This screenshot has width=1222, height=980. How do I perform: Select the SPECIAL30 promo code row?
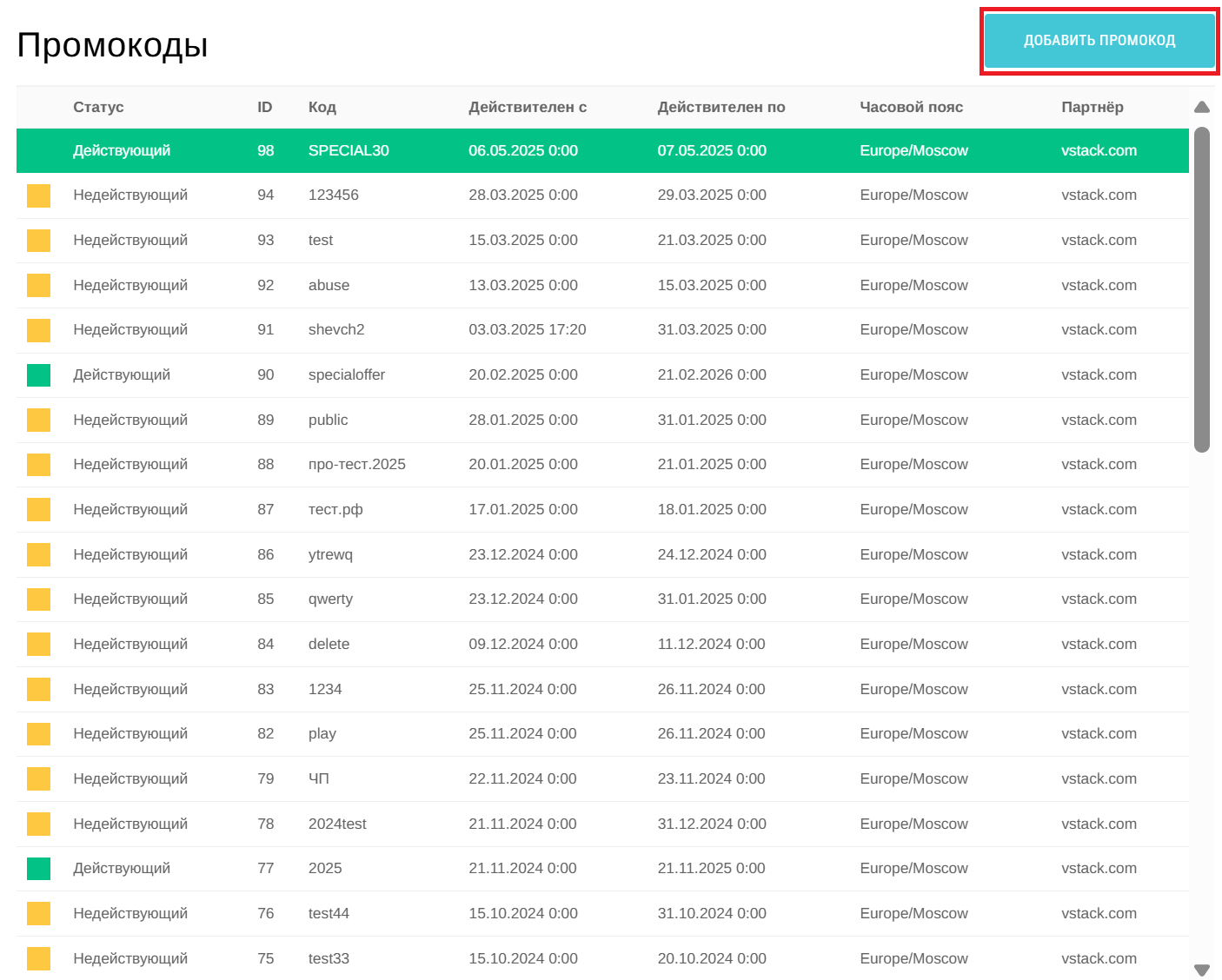(x=602, y=150)
